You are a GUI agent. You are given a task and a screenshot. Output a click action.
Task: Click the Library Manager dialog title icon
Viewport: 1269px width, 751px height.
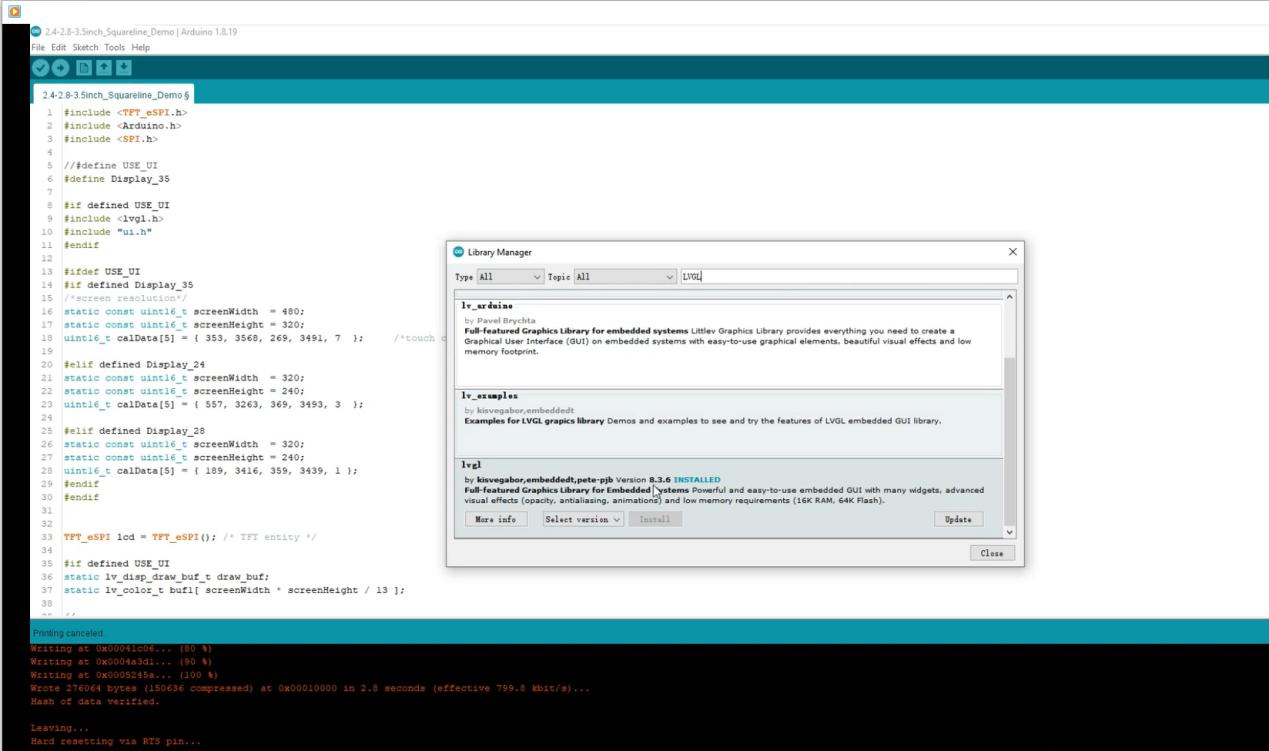click(x=459, y=252)
